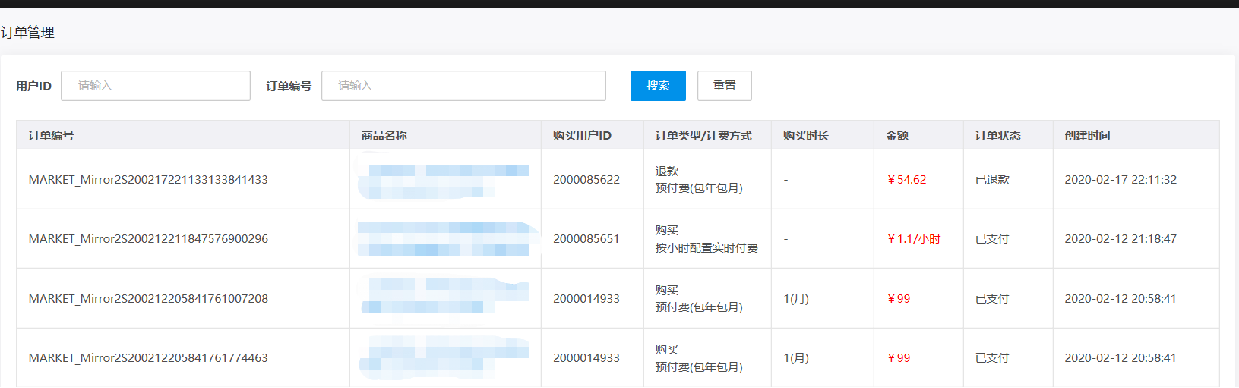Click user ID 2000014933 in order ending 1774463

click(586, 357)
